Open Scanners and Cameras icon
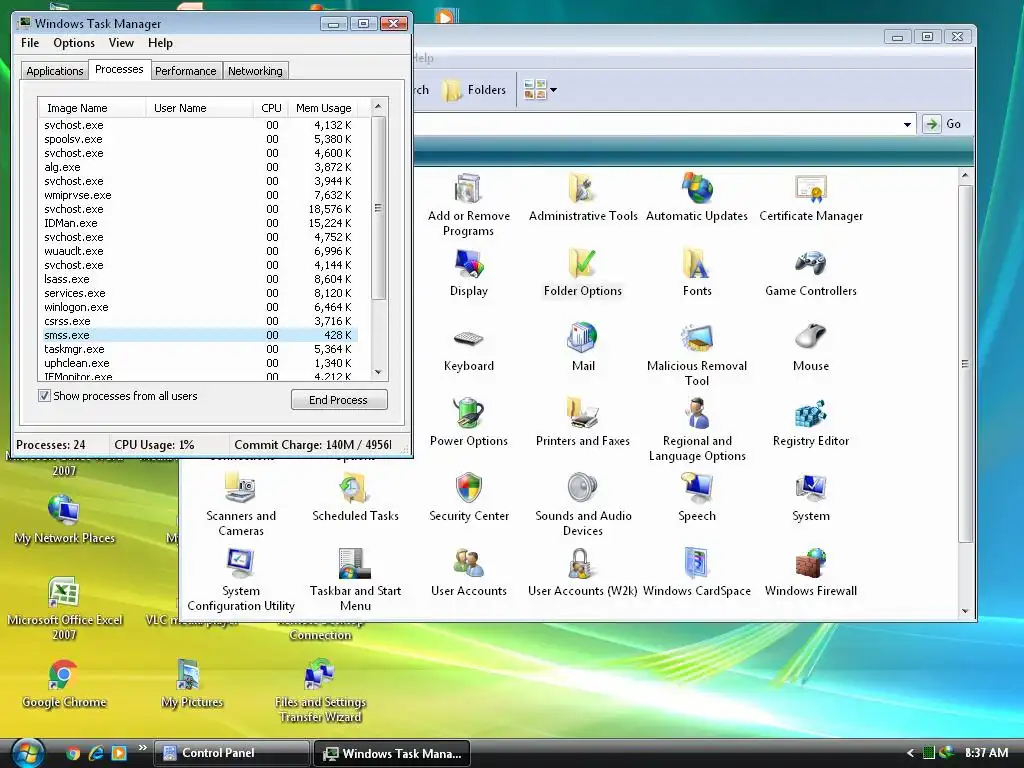1024x768 pixels. pyautogui.click(x=241, y=505)
